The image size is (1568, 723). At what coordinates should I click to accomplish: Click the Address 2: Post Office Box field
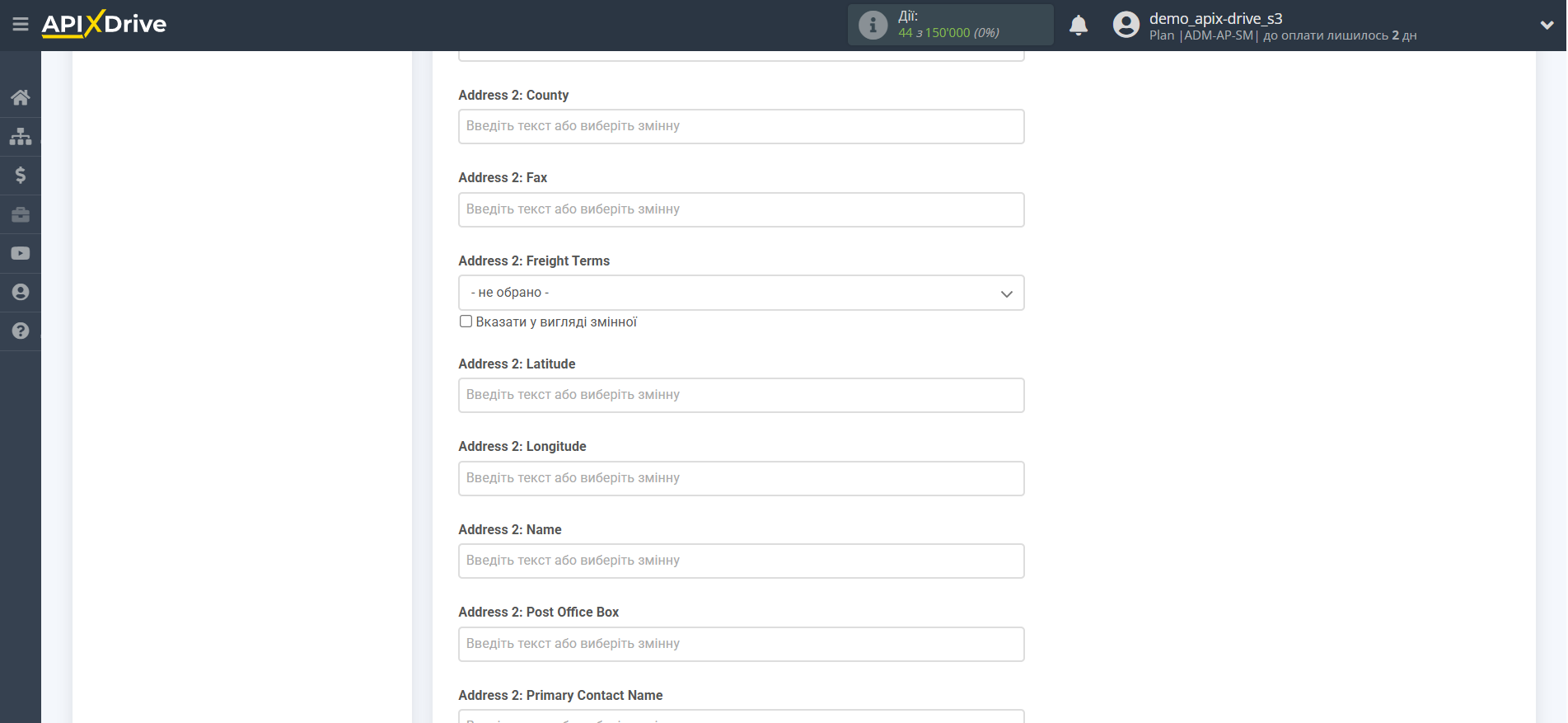(x=741, y=644)
